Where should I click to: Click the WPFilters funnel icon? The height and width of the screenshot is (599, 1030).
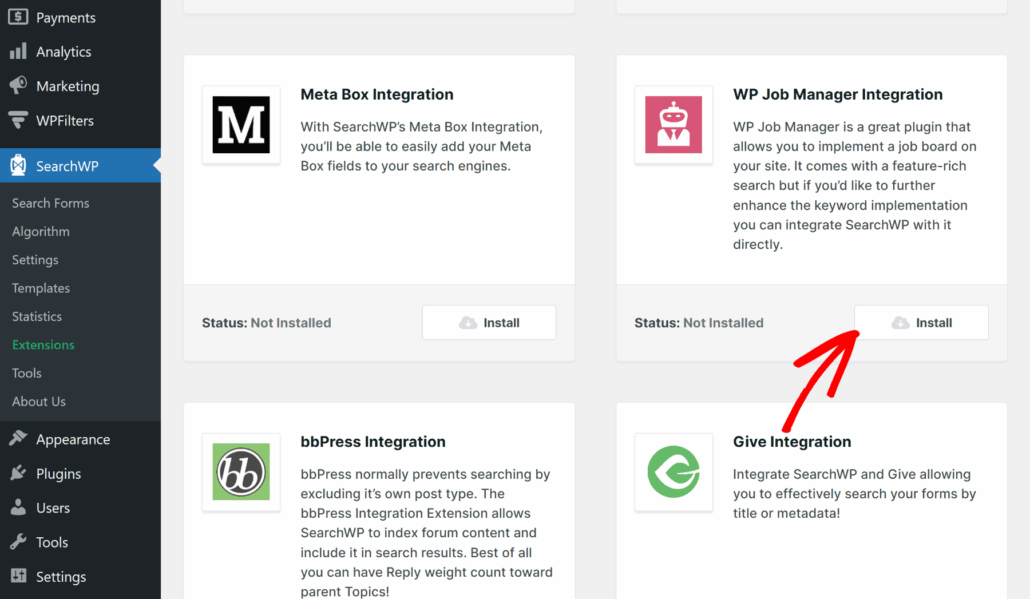coord(17,120)
